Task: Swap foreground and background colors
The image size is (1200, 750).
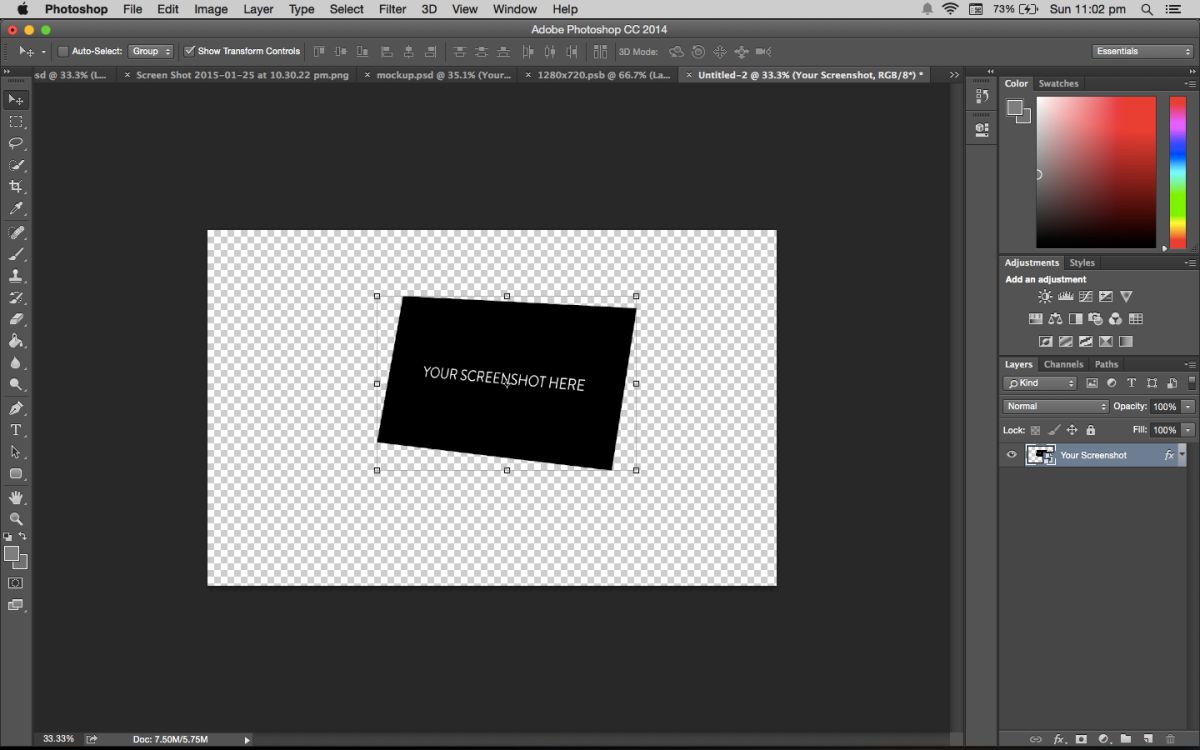Action: [23, 537]
